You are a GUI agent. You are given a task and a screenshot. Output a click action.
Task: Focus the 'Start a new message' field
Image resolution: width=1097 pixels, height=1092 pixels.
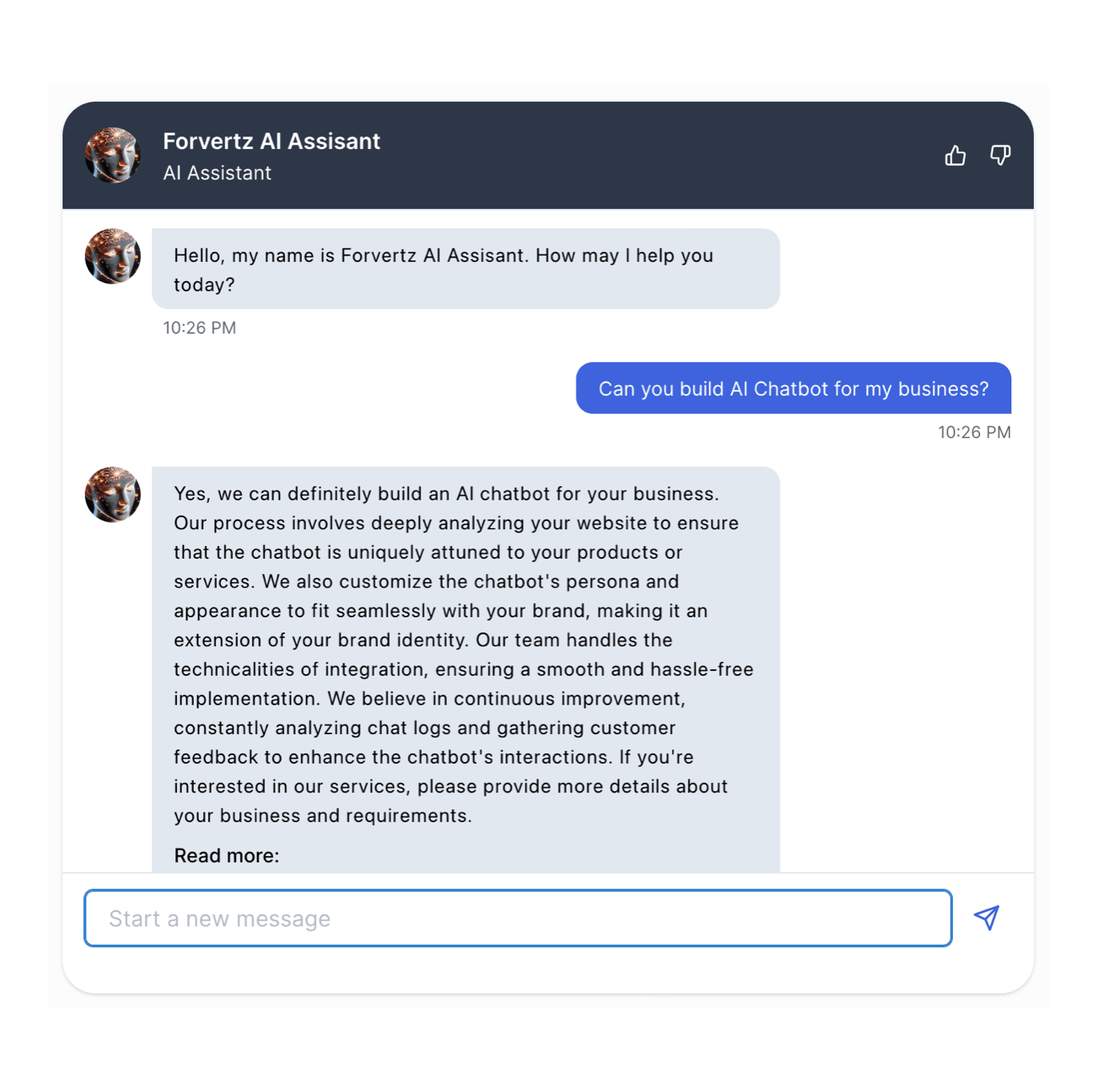point(518,918)
